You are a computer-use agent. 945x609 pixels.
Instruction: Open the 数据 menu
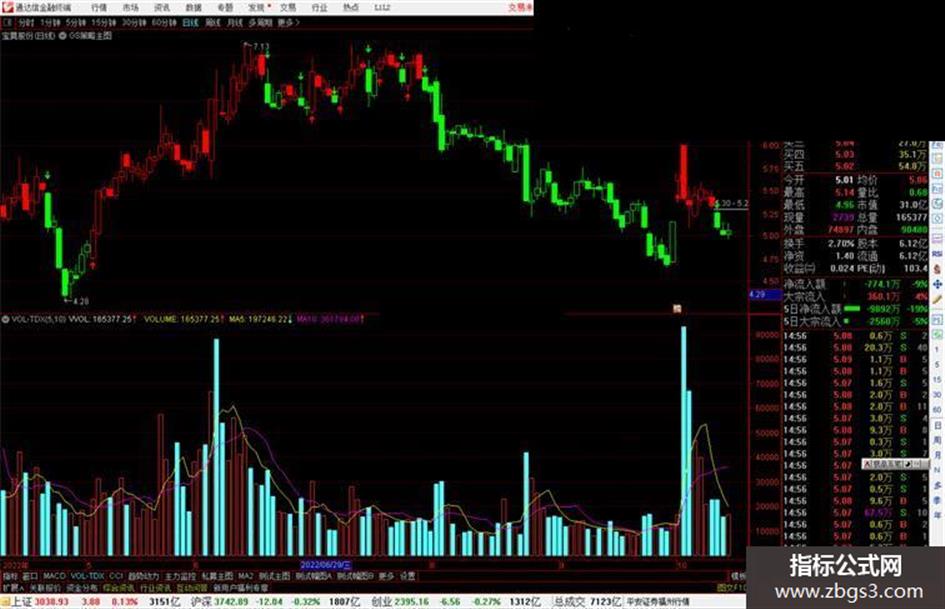click(x=193, y=7)
